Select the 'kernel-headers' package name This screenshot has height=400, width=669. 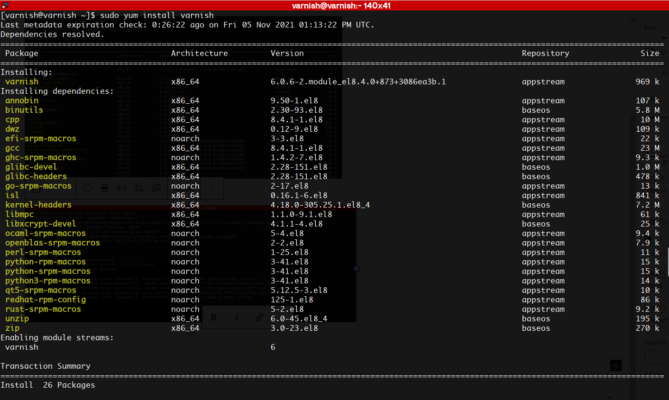pos(38,205)
